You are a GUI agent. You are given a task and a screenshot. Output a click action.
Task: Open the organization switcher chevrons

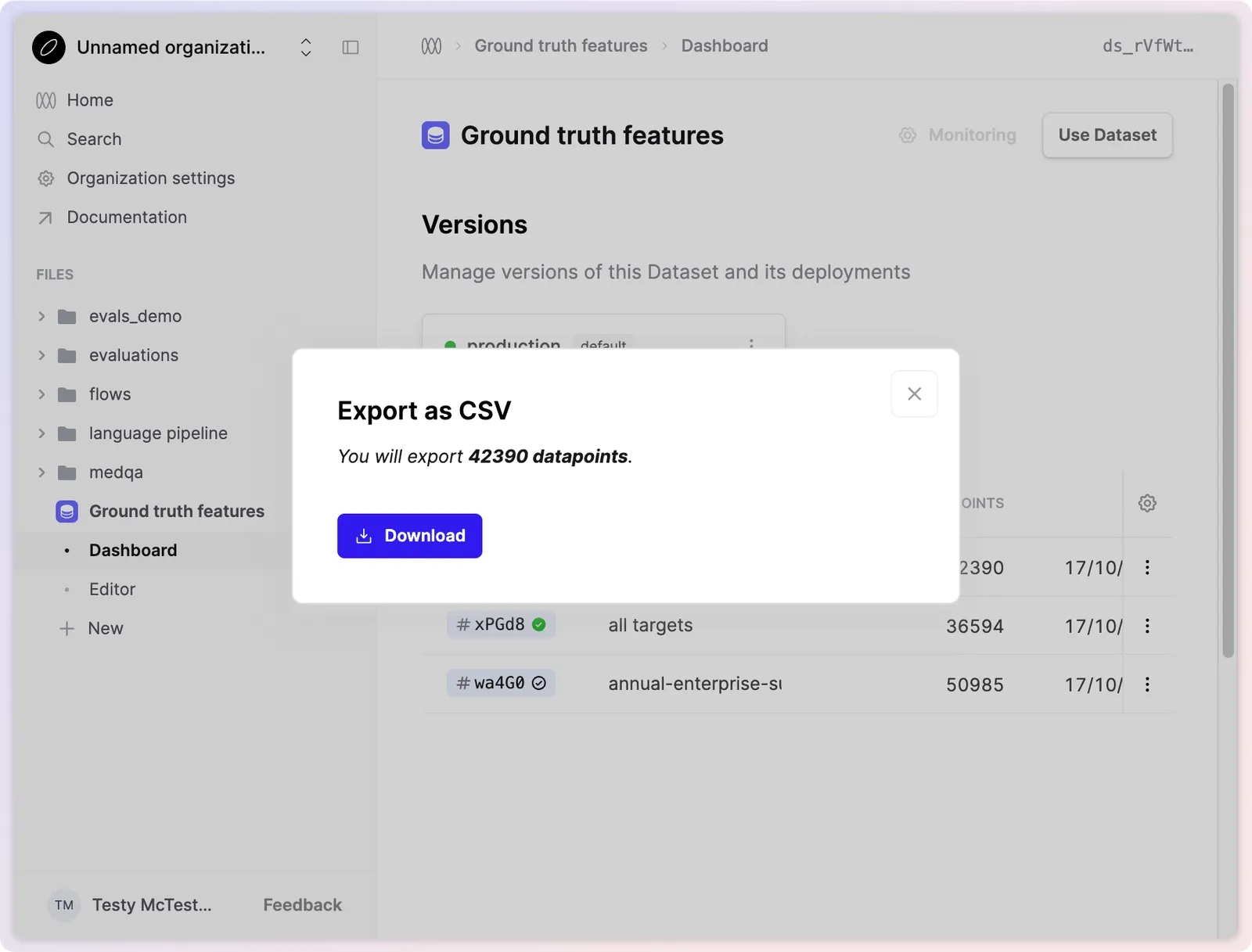click(x=306, y=48)
